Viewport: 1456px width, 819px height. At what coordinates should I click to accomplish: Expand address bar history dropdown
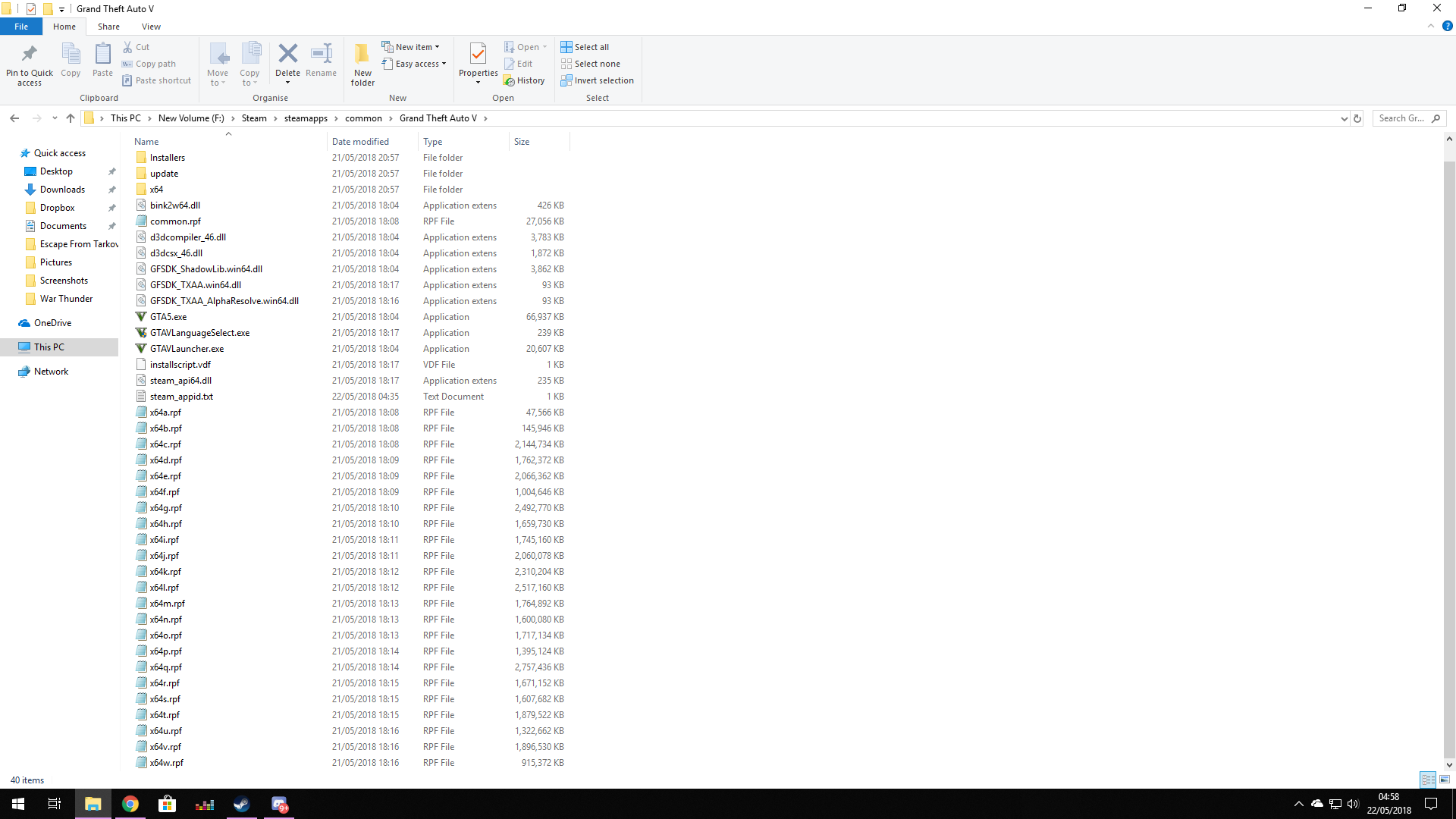click(1344, 118)
